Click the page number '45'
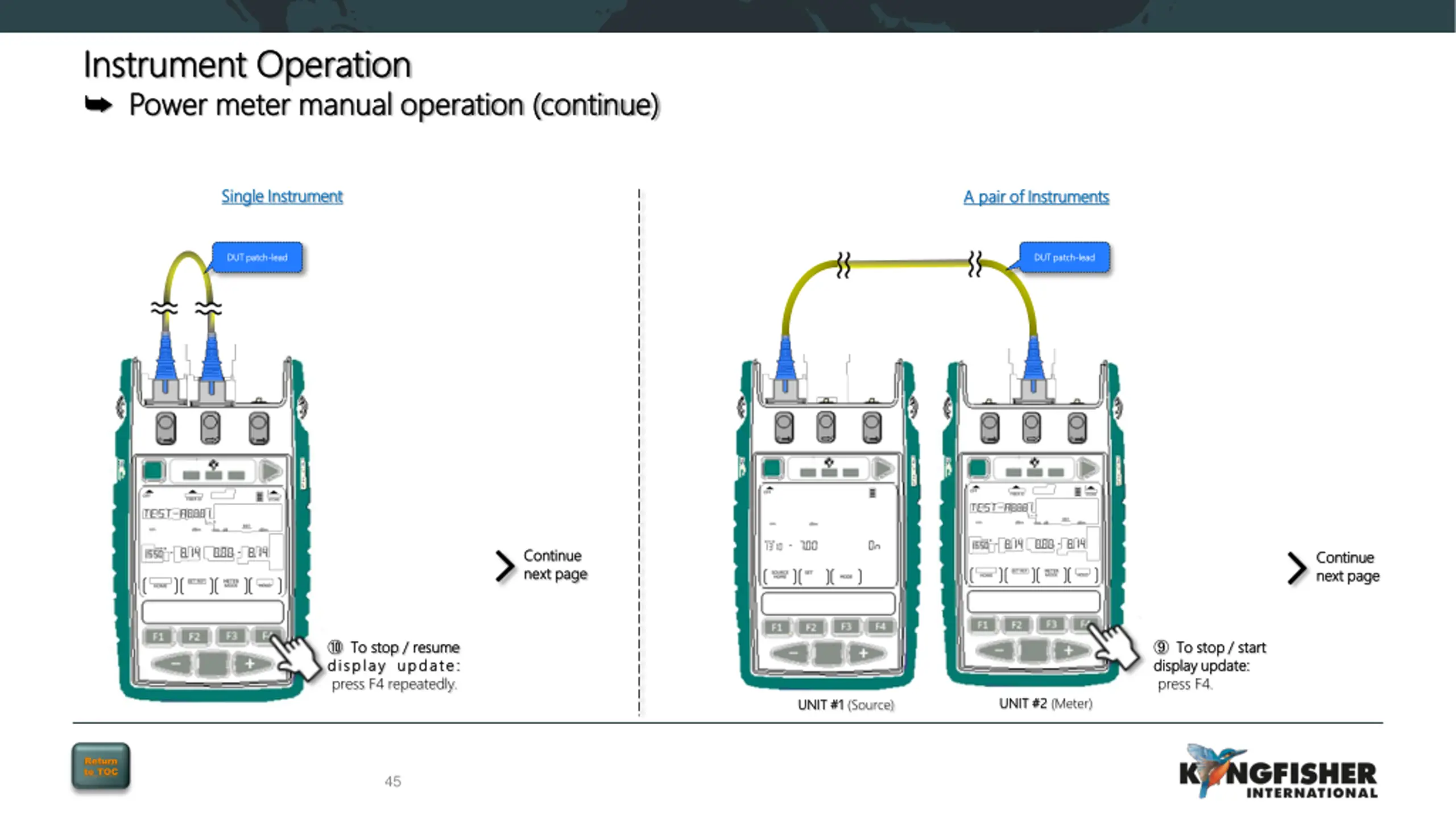Screen dimensions: 1456x819 pos(393,781)
